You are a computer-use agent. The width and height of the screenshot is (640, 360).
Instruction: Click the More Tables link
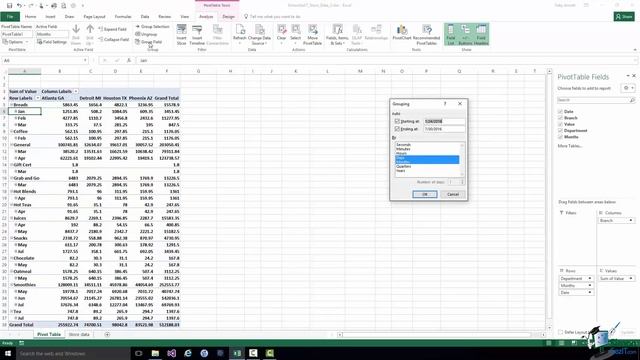click(x=569, y=146)
